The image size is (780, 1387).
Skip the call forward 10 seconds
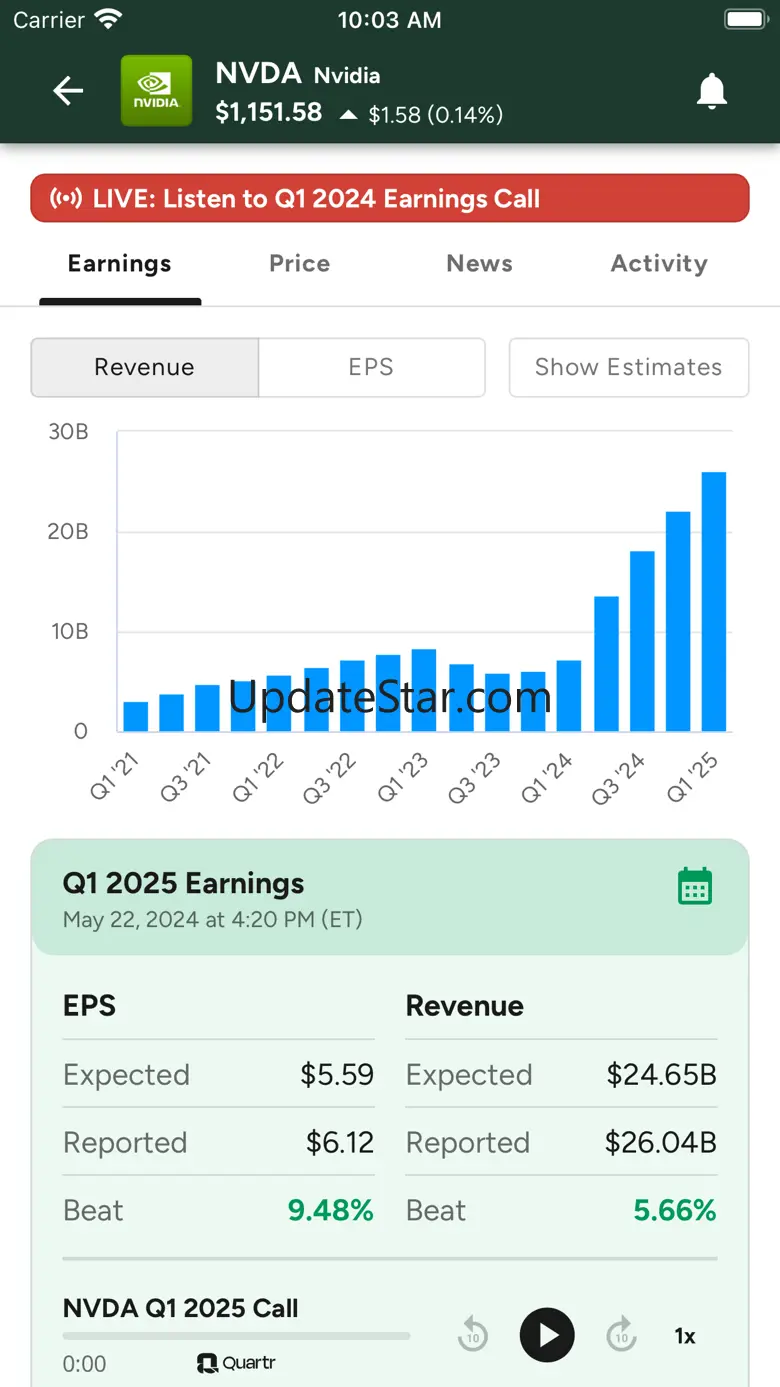622,1335
